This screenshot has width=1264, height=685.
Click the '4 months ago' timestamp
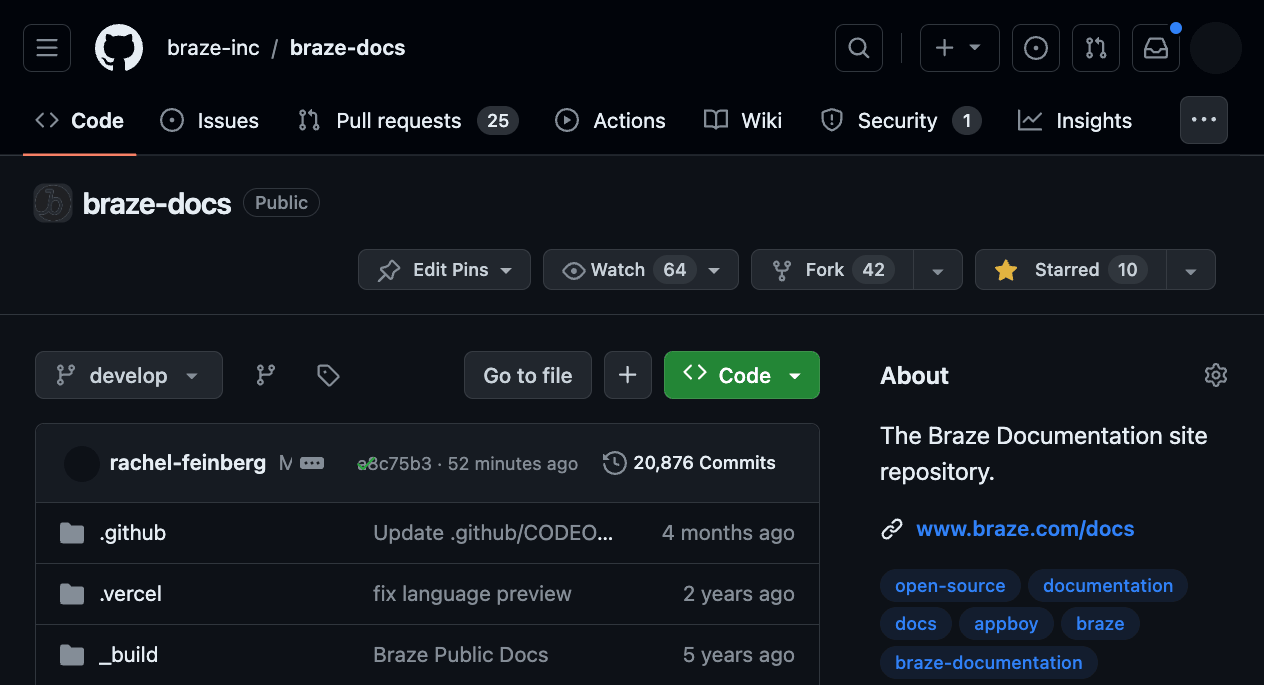tap(728, 533)
